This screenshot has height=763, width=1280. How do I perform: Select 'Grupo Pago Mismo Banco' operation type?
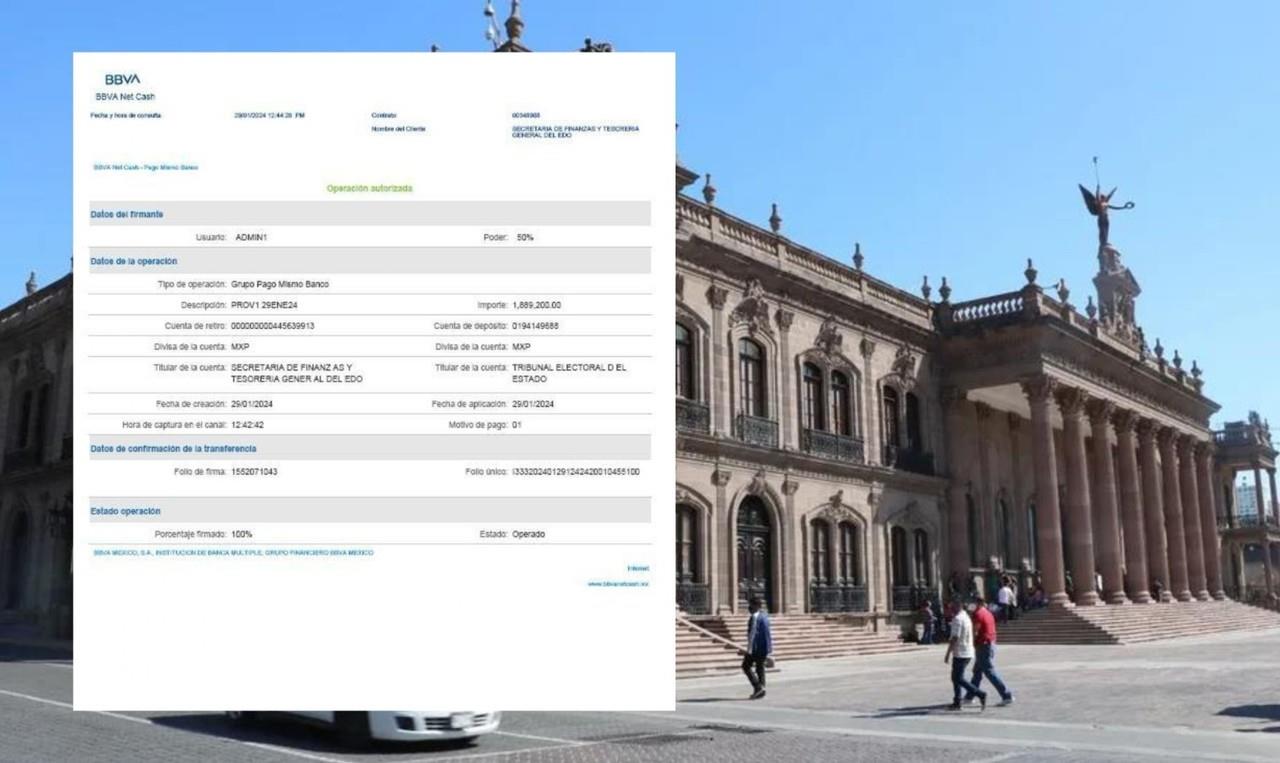280,284
